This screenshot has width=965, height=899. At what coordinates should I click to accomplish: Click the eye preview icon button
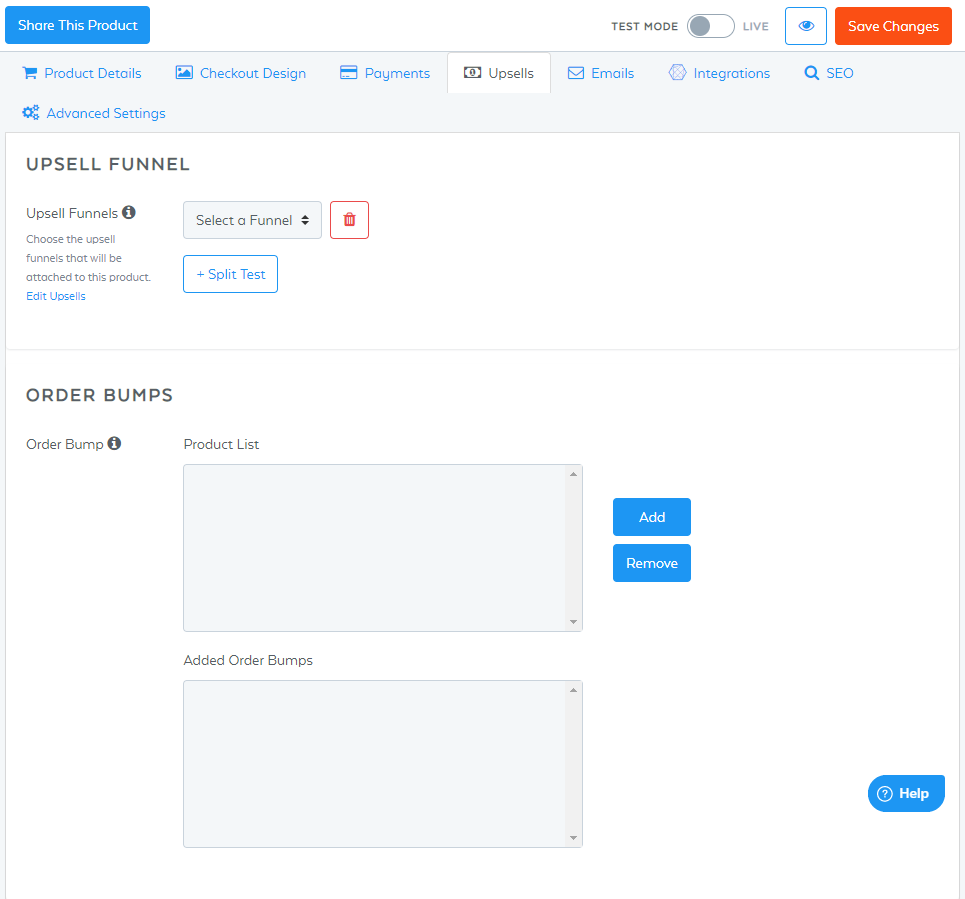(x=806, y=26)
